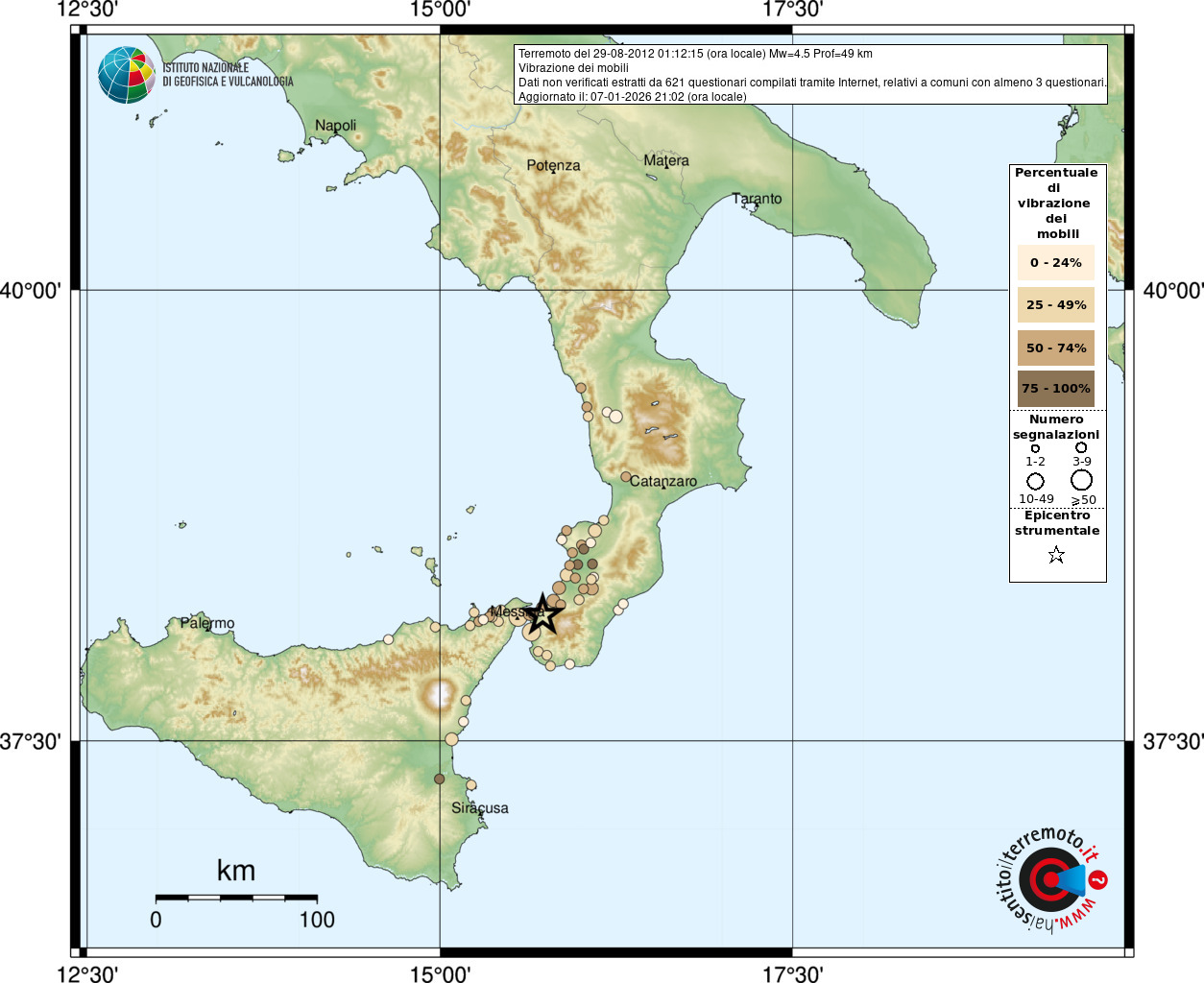1204x983 pixels.
Task: Select the ≥50 reports circle in legend
Action: pyautogui.click(x=1082, y=480)
